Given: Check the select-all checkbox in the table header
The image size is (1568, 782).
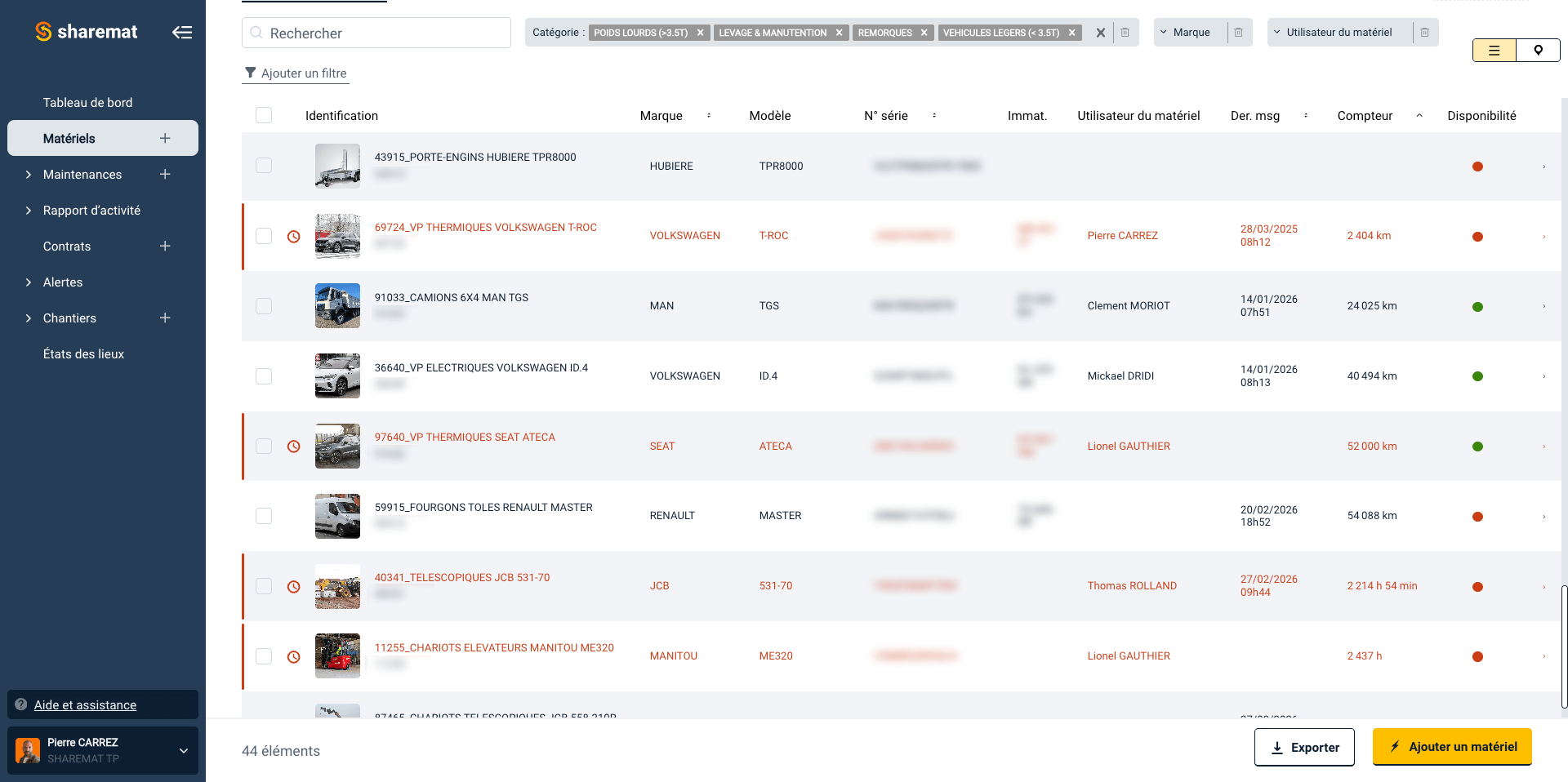Looking at the screenshot, I should tap(263, 115).
